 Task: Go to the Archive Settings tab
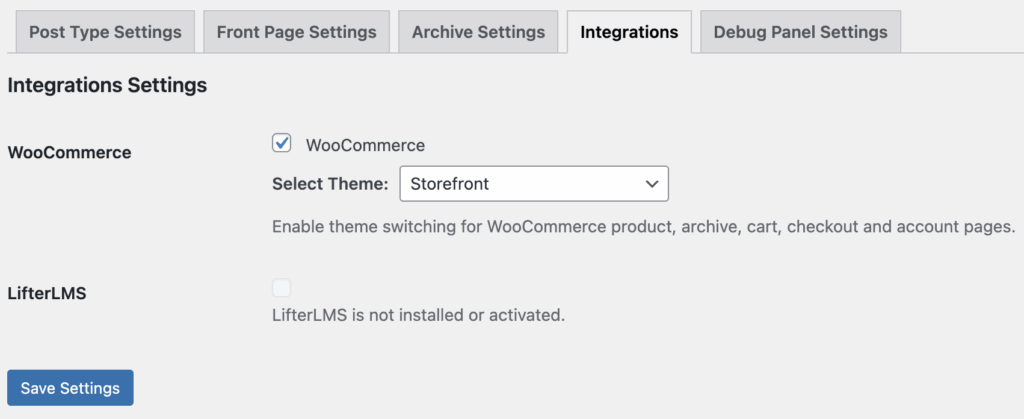pyautogui.click(x=478, y=32)
